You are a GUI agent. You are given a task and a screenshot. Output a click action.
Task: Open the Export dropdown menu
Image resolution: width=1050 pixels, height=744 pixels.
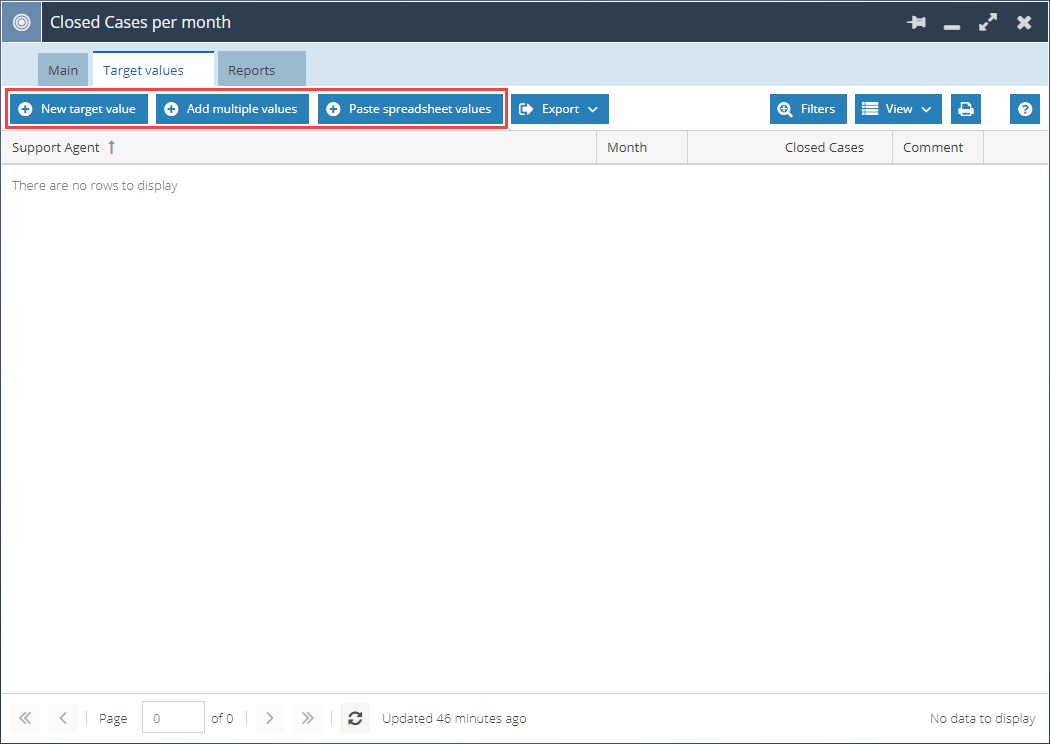(x=560, y=109)
